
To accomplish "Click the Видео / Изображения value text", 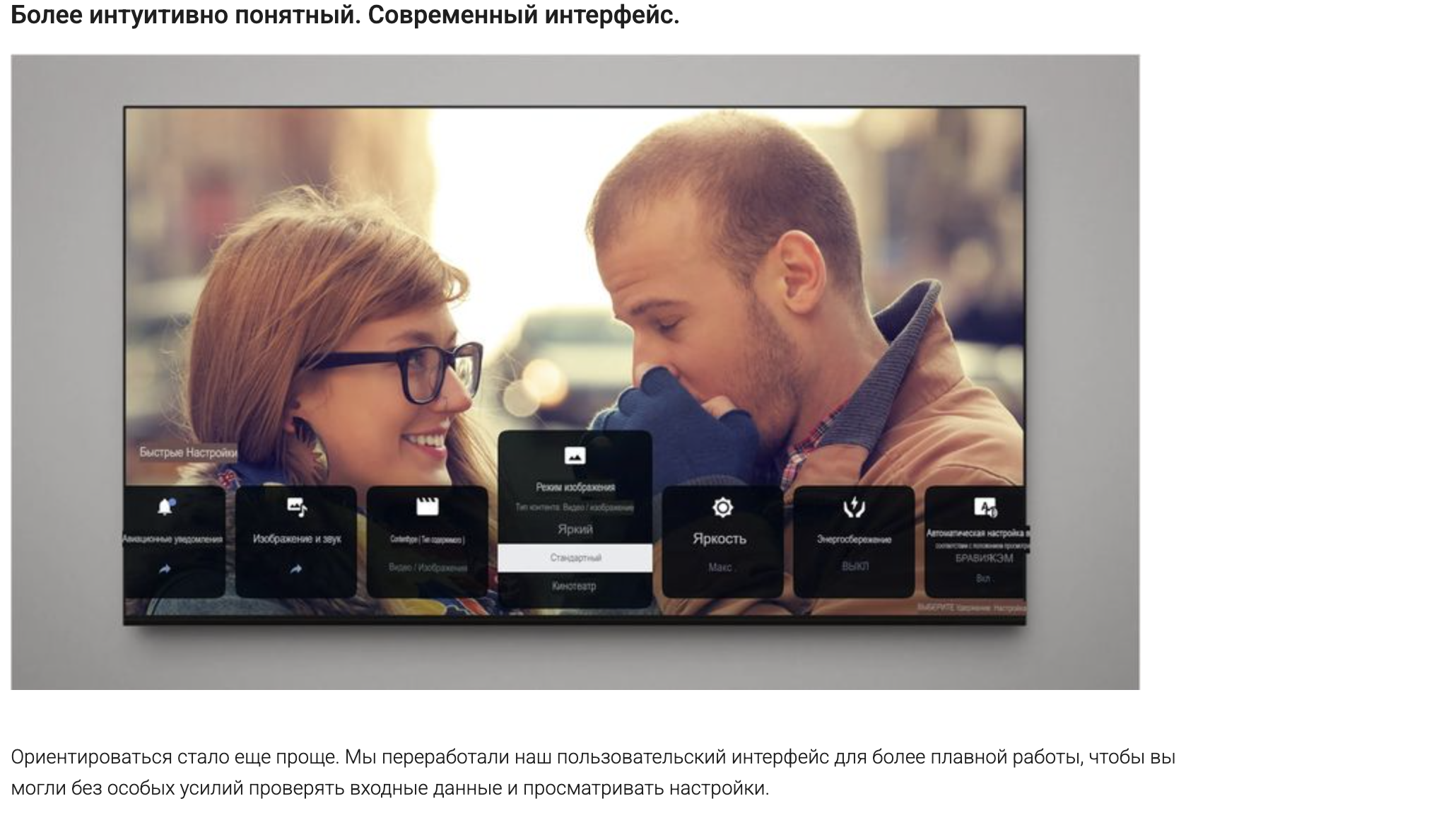I will pos(428,568).
